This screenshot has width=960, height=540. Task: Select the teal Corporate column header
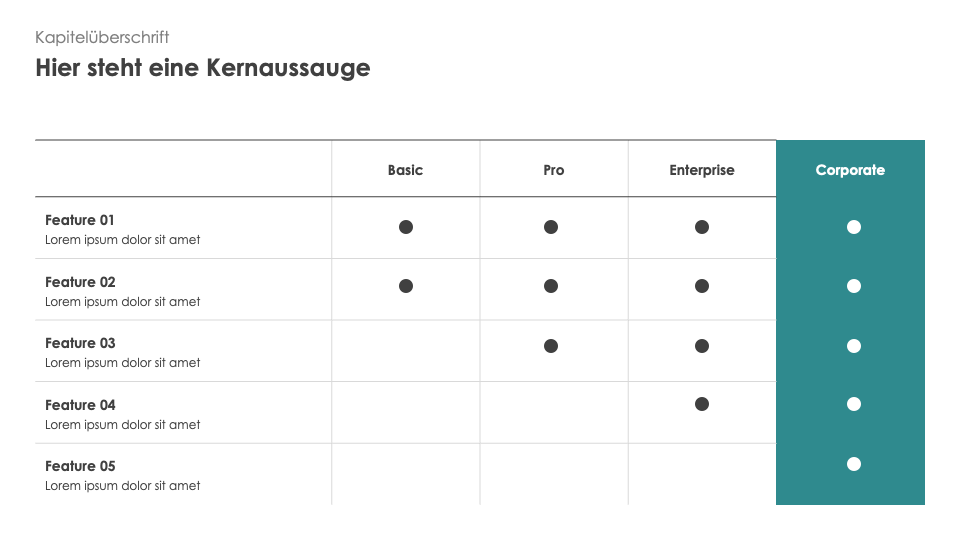click(x=850, y=170)
